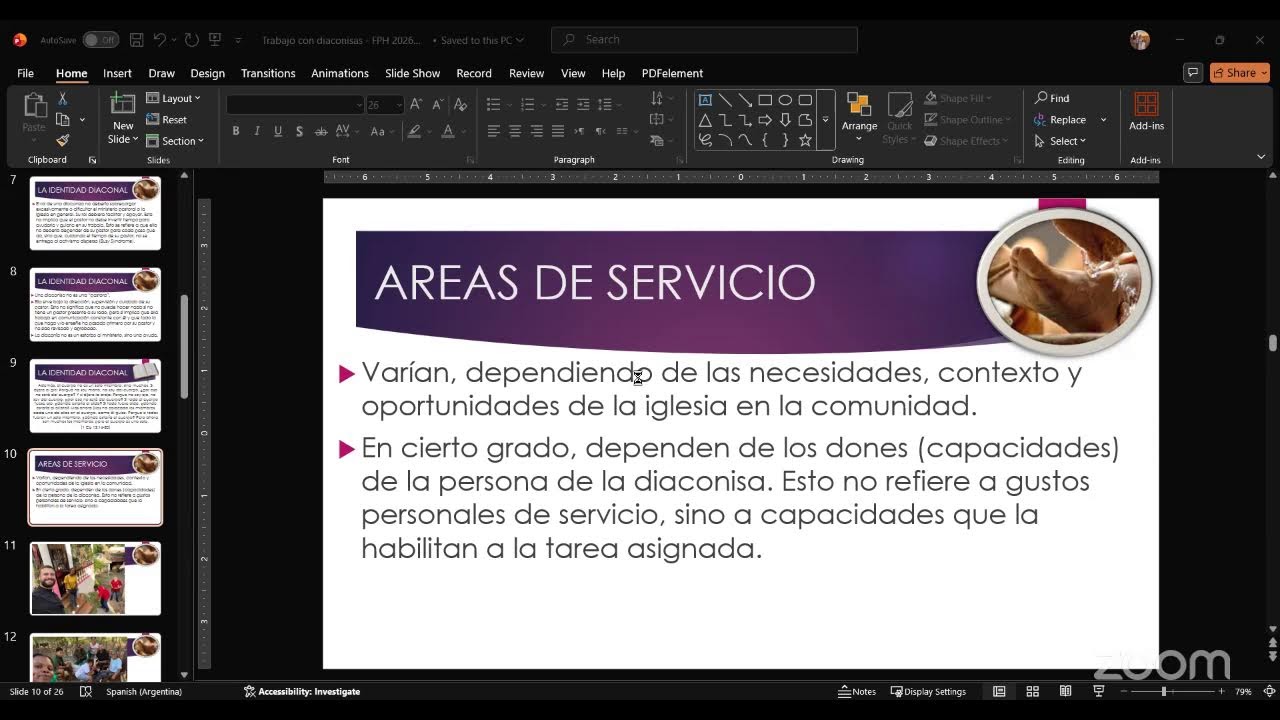This screenshot has height=720, width=1280.
Task: Switch to the Insert tab
Action: point(117,73)
